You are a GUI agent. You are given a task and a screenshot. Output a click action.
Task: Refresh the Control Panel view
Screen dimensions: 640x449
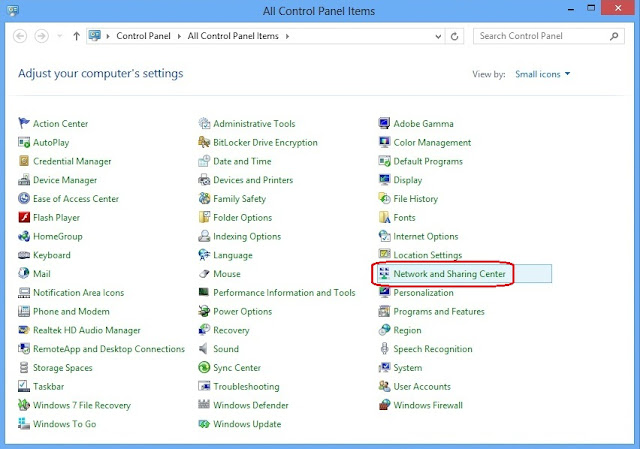(x=454, y=36)
